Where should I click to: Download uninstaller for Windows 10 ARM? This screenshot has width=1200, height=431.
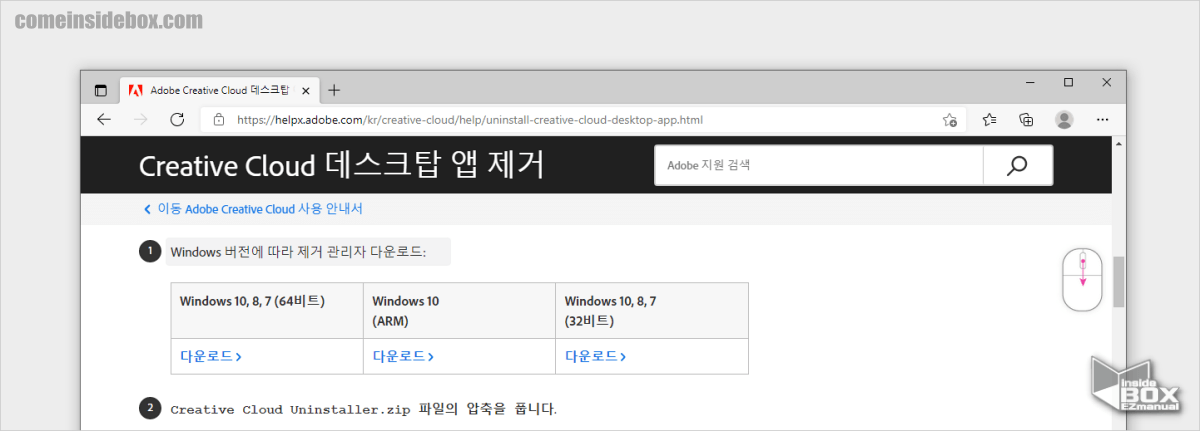[403, 356]
